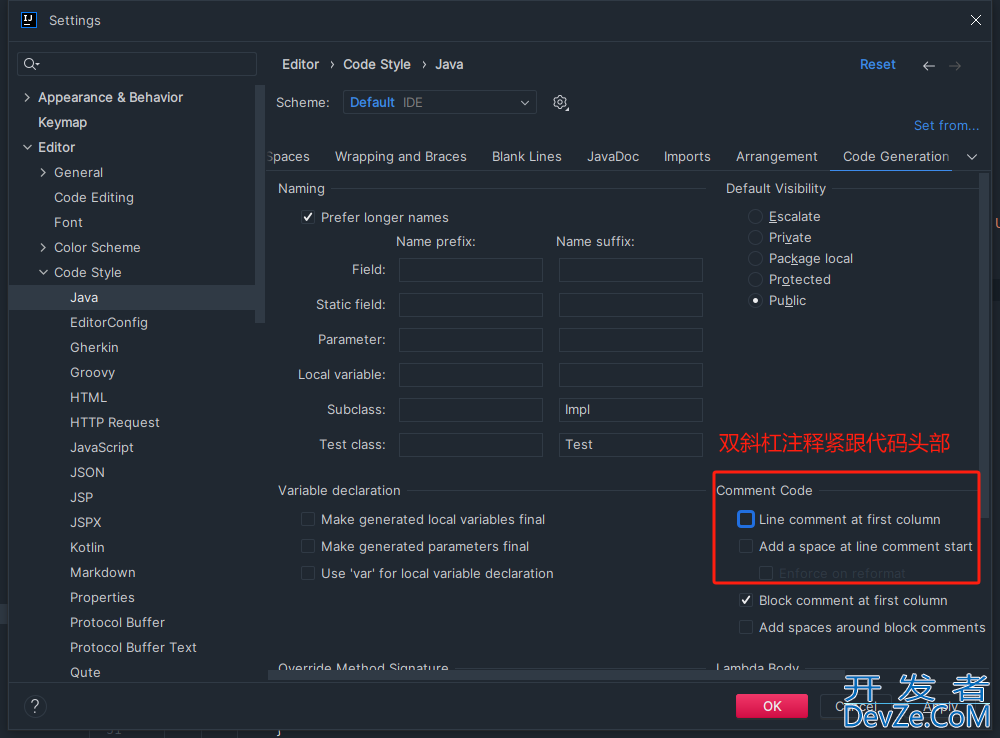This screenshot has height=738, width=1000.
Task: Enable Add spaces around block comments
Action: 746,627
